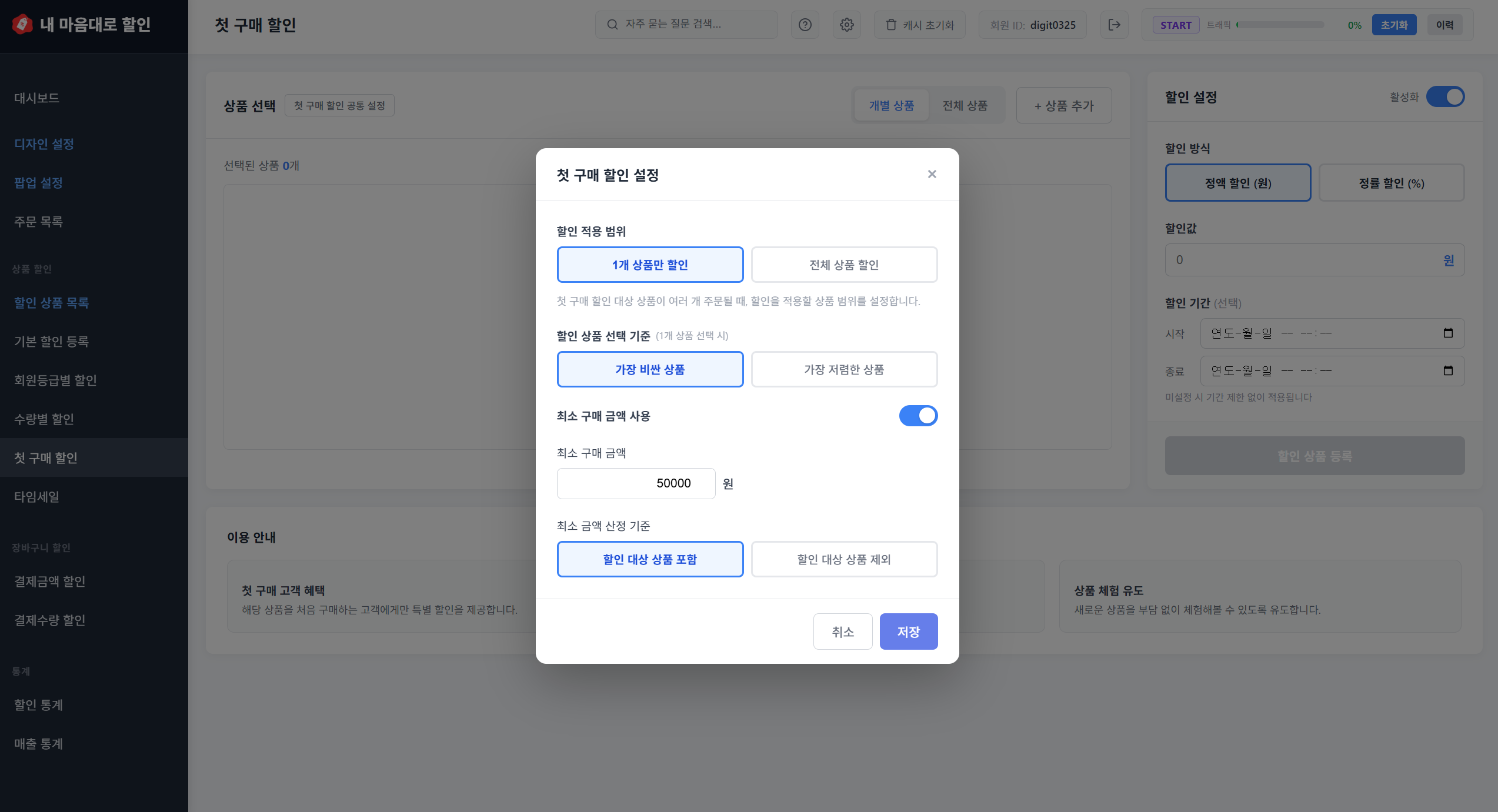Select exclude discount target products
The width and height of the screenshot is (1498, 812).
click(x=843, y=559)
